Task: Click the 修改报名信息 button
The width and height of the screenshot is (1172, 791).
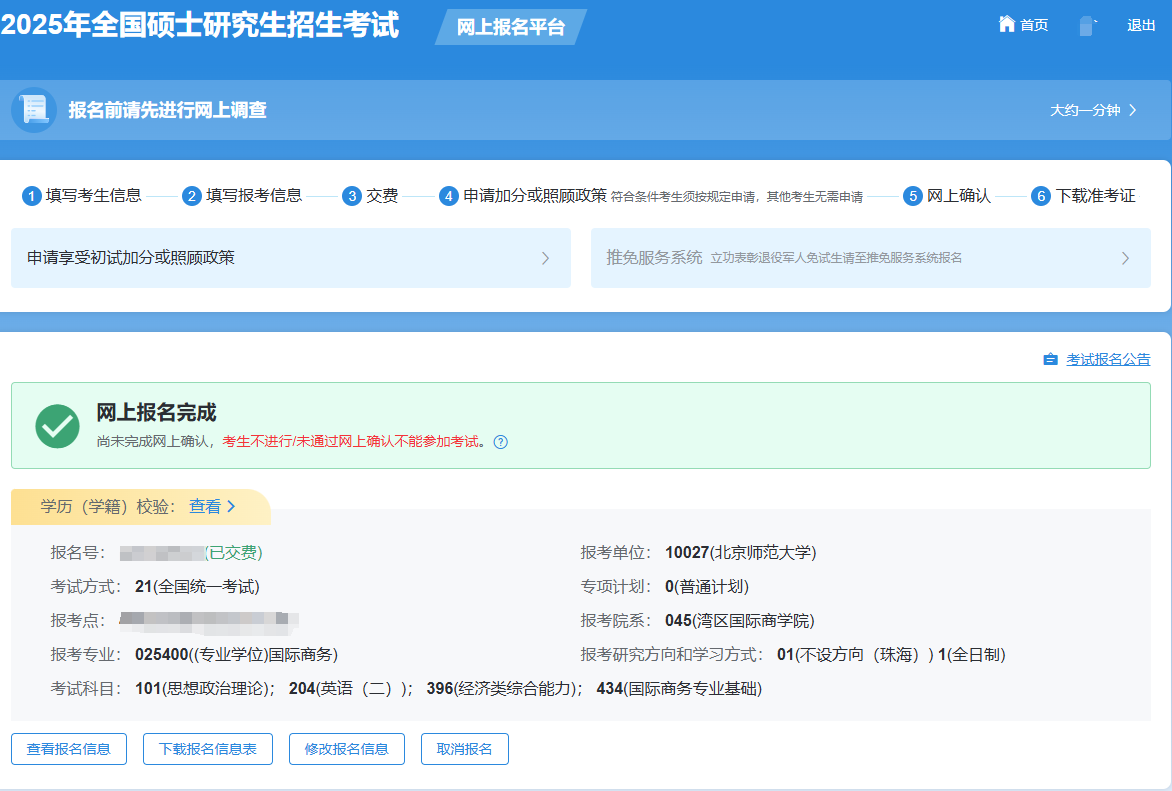Action: click(x=346, y=748)
